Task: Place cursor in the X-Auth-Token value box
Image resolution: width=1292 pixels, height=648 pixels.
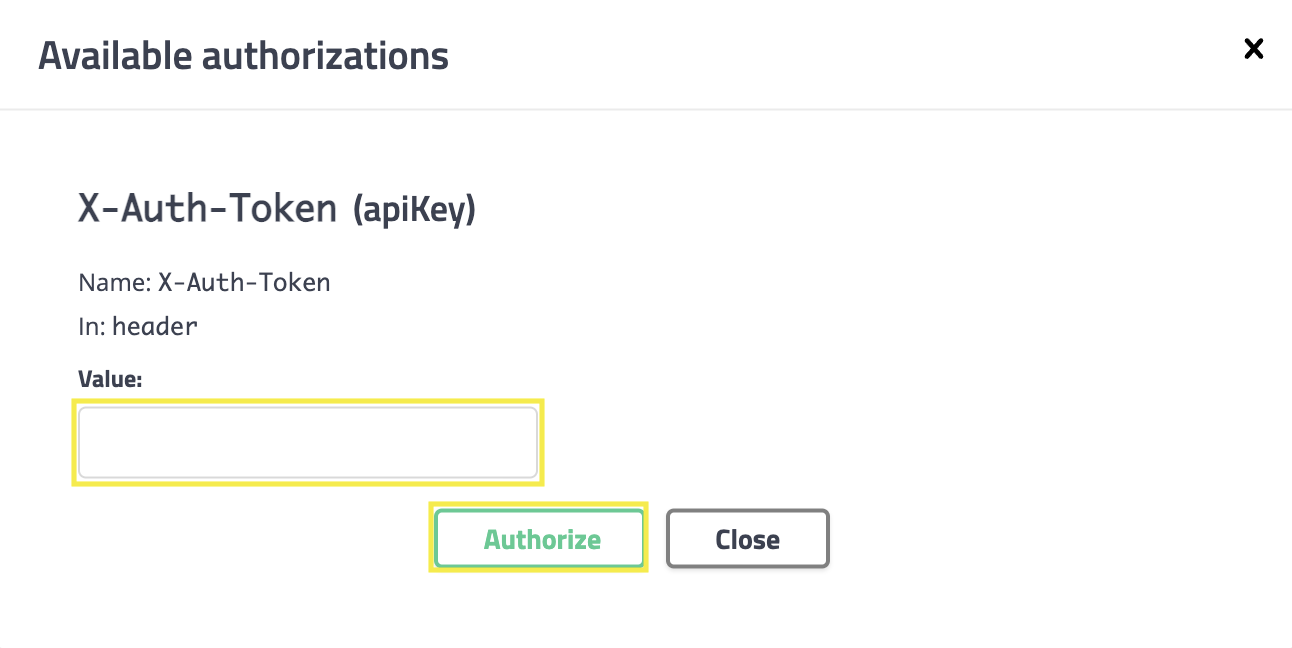Action: 308,442
